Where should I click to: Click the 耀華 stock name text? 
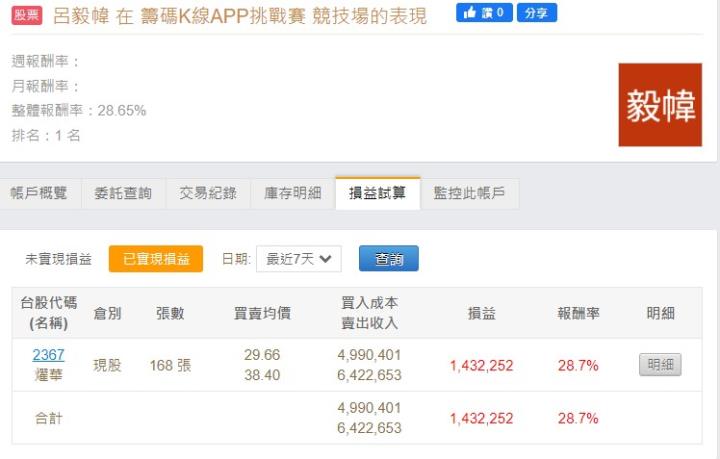48,375
